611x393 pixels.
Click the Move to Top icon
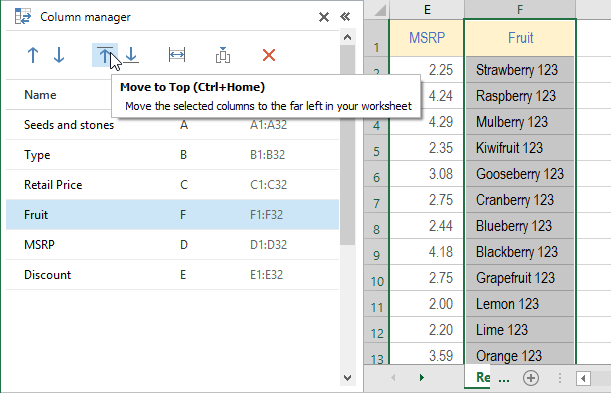coord(105,55)
